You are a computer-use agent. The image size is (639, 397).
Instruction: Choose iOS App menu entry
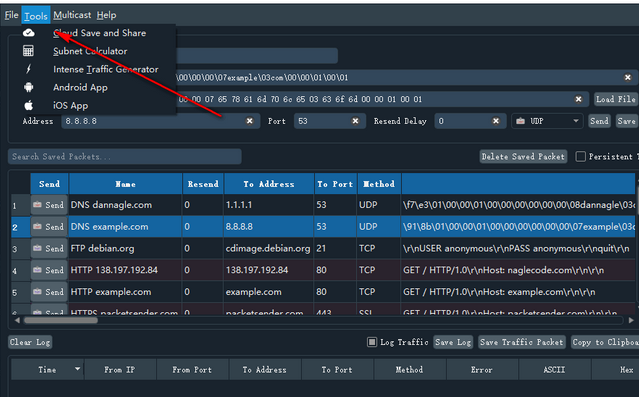(71, 106)
